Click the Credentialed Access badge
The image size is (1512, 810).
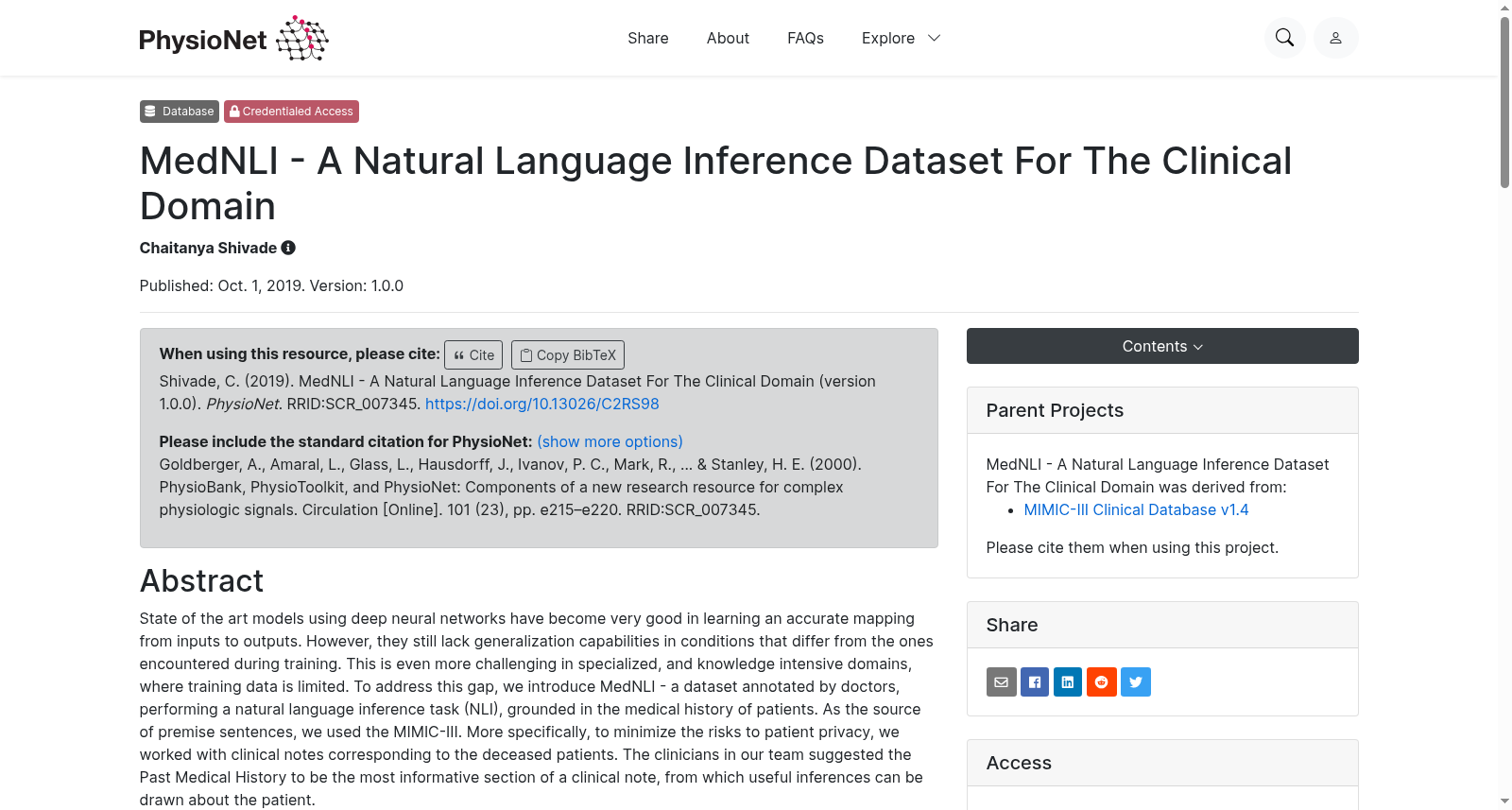291,112
